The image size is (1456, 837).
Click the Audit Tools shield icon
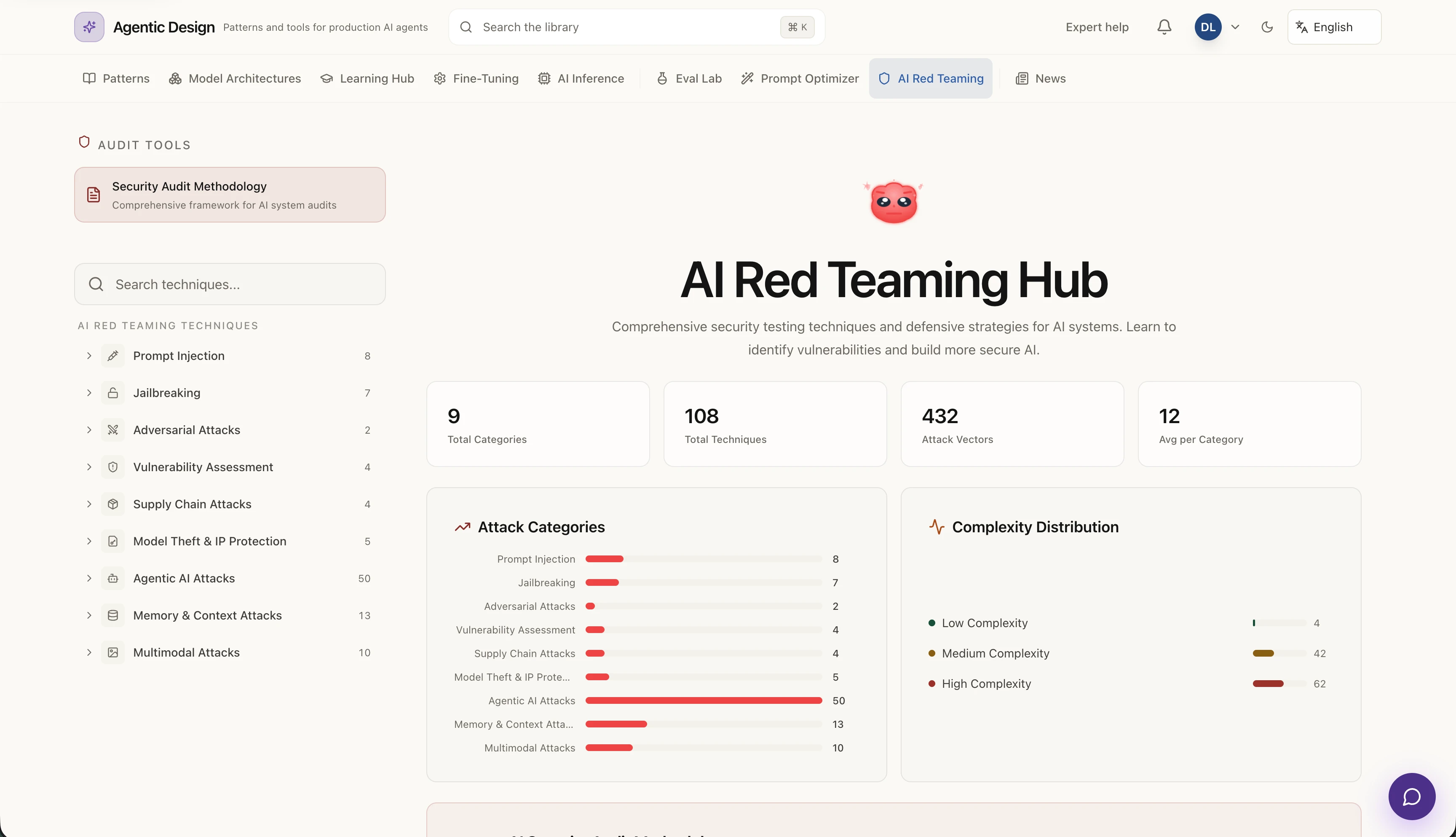(x=84, y=142)
